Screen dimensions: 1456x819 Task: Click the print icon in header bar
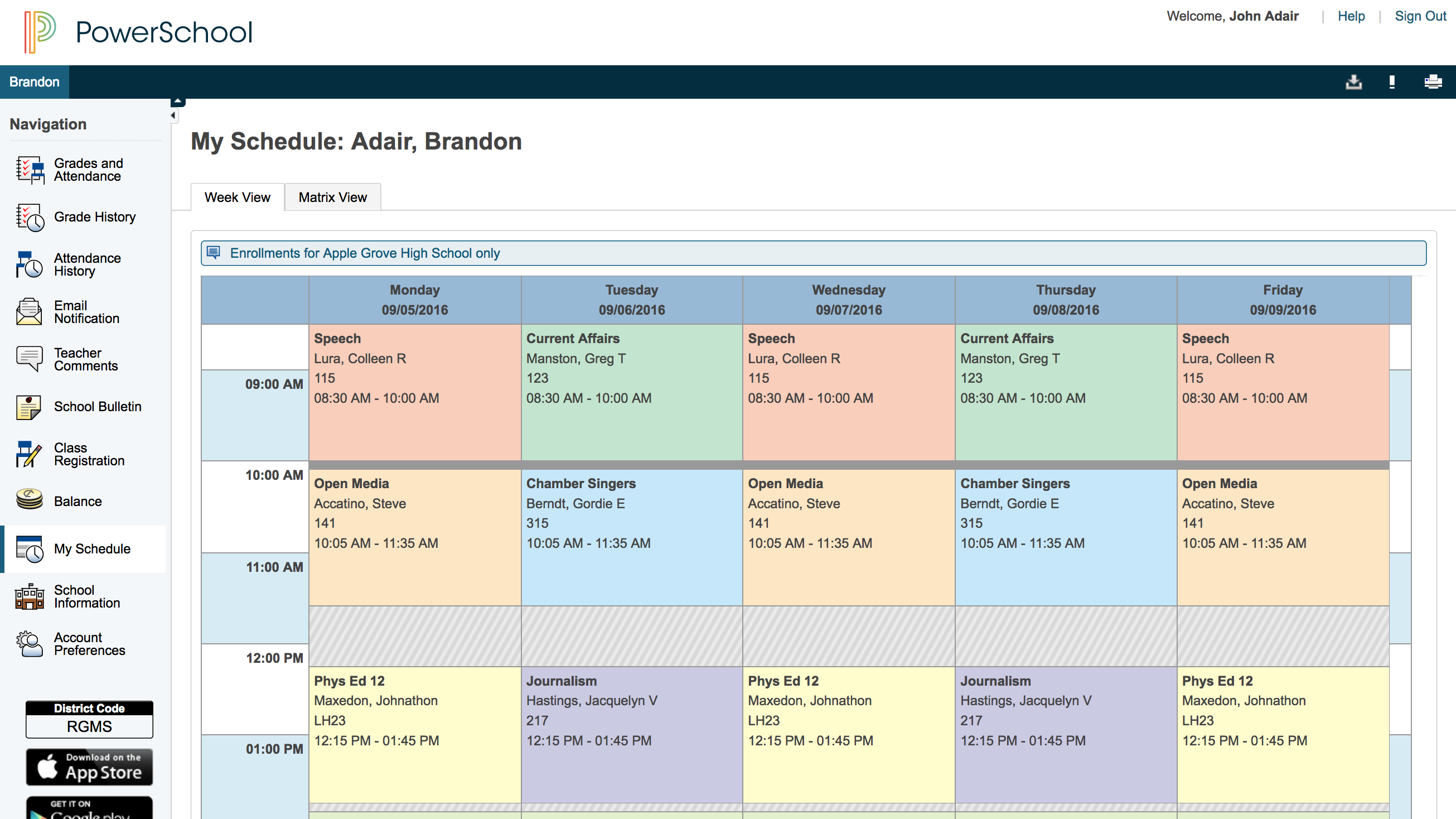[x=1433, y=82]
